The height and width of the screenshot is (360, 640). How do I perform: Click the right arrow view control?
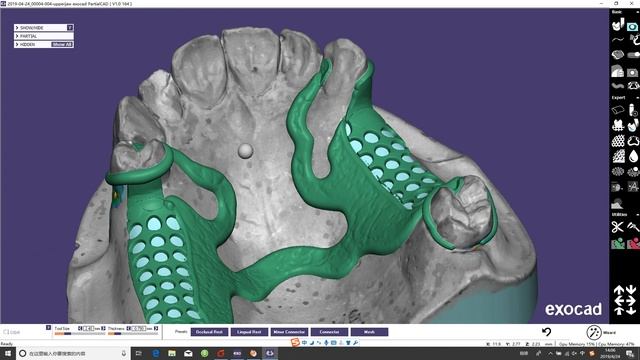(x=631, y=301)
